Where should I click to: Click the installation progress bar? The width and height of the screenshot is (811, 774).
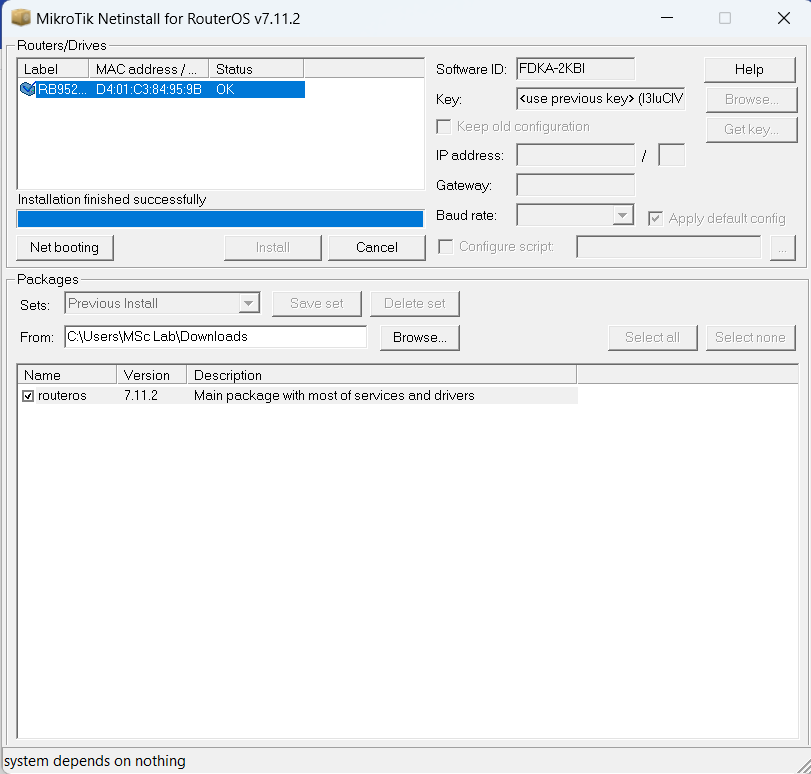click(220, 219)
